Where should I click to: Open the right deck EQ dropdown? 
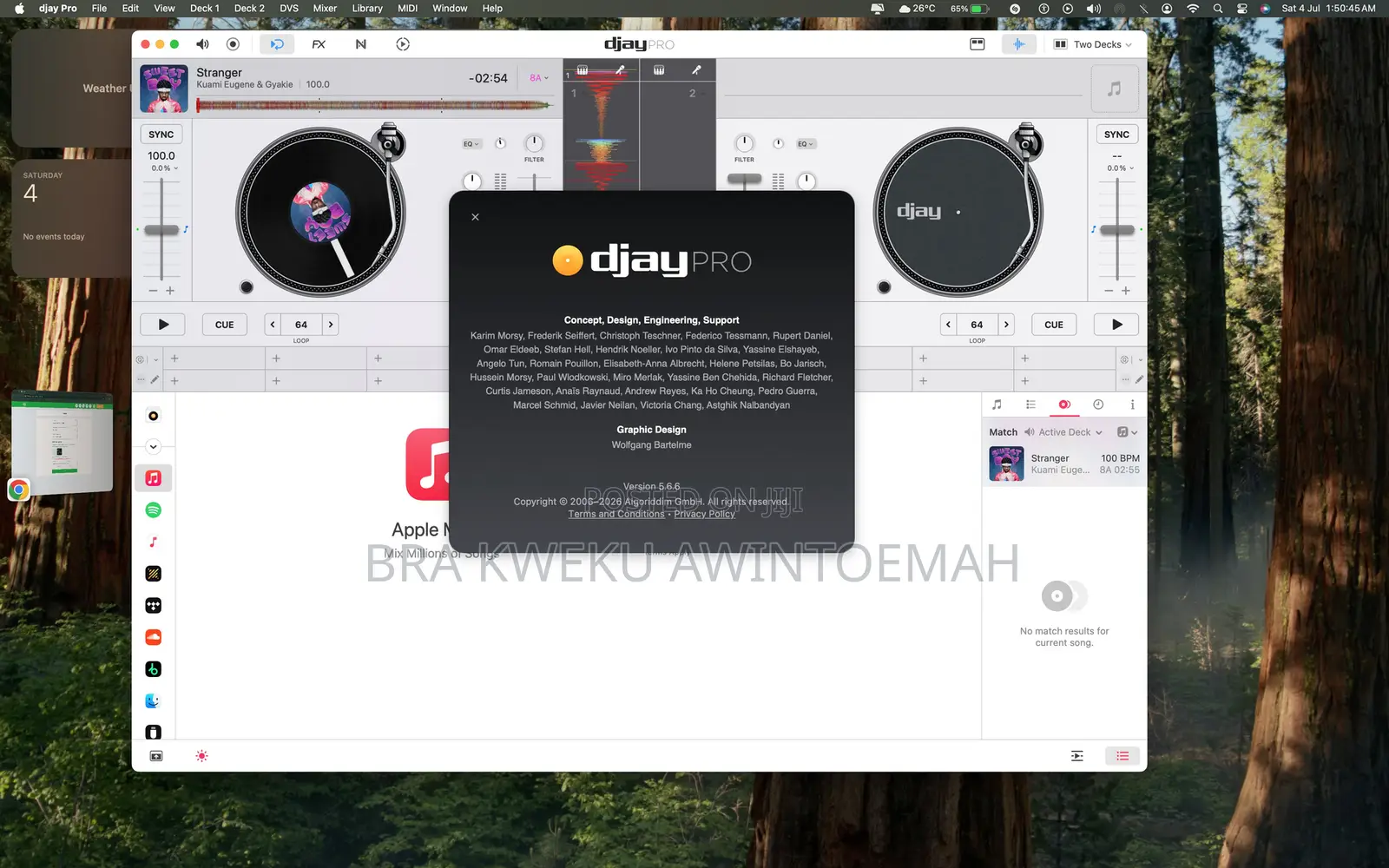coord(806,144)
